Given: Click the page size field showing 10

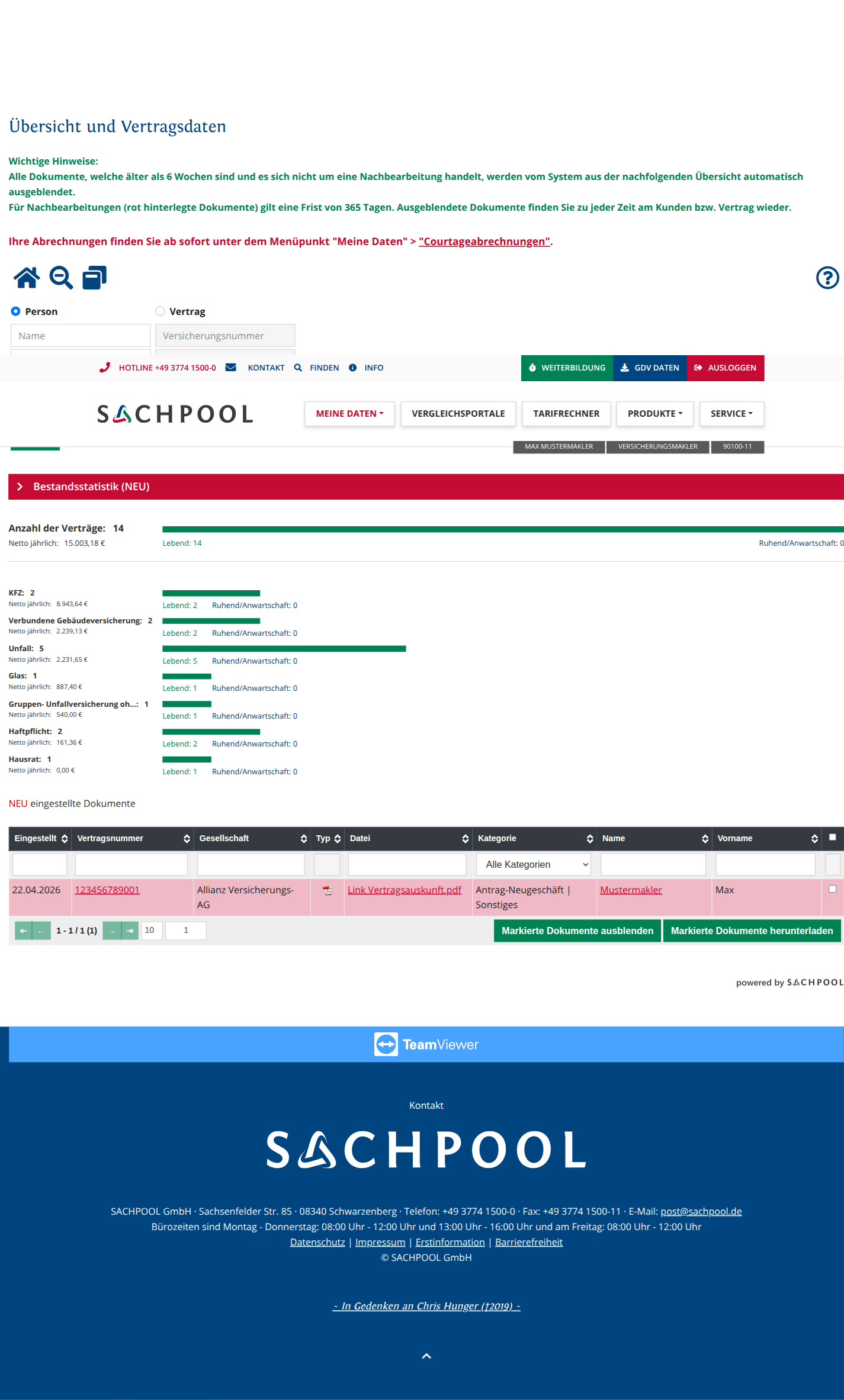Looking at the screenshot, I should pos(152,931).
